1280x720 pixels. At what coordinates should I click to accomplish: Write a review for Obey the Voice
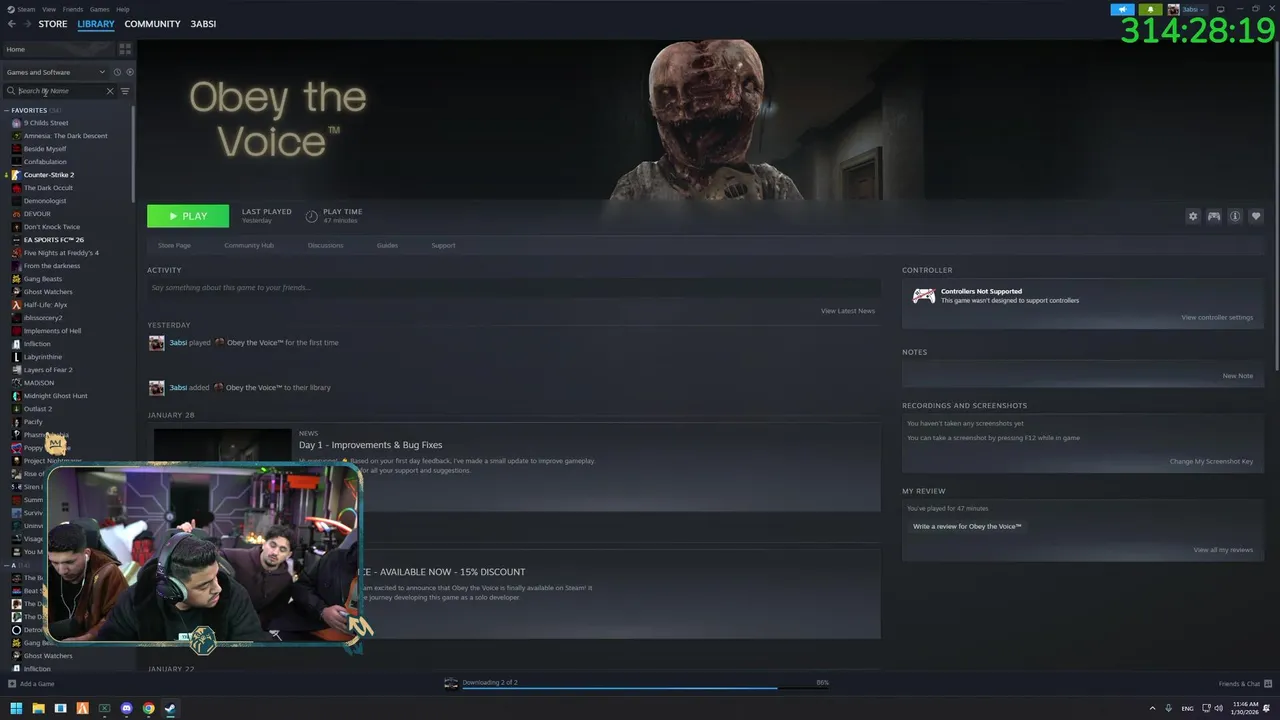point(967,526)
